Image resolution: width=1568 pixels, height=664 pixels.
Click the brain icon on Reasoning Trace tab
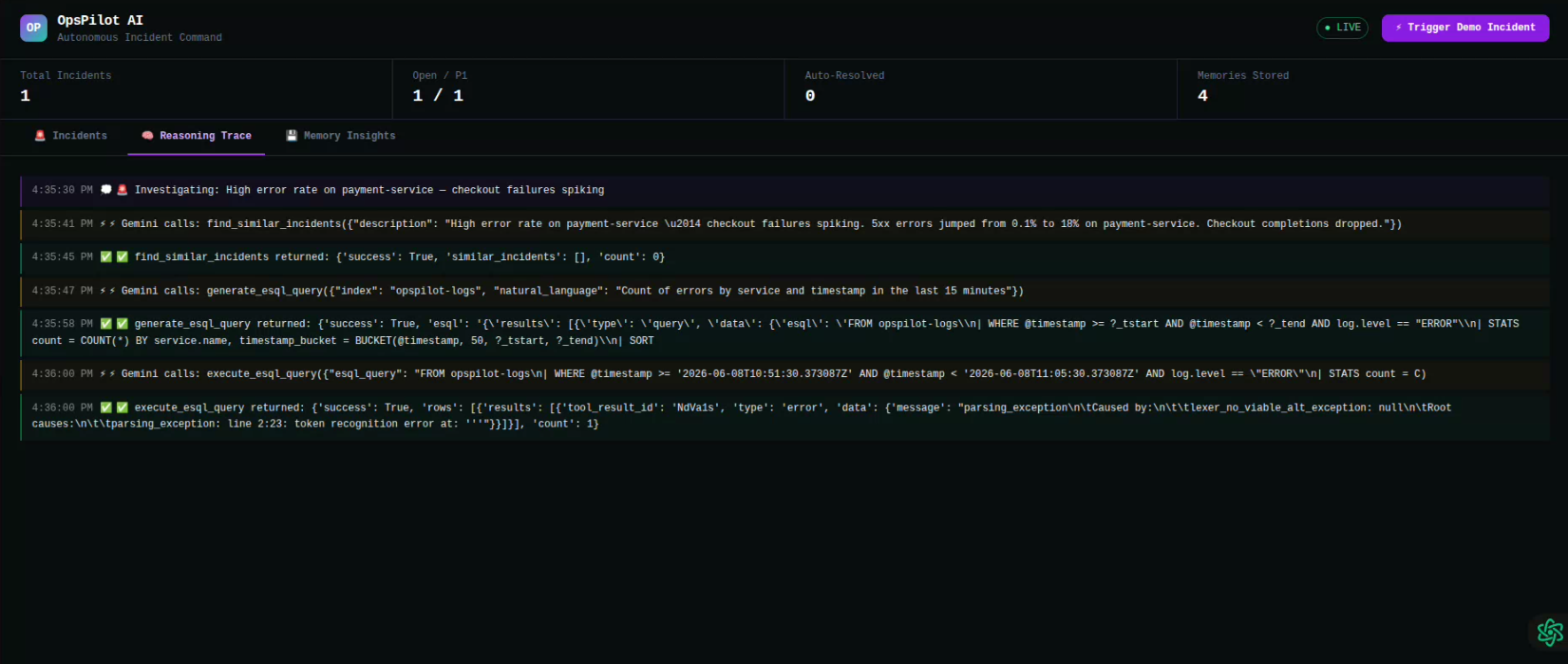tap(147, 136)
